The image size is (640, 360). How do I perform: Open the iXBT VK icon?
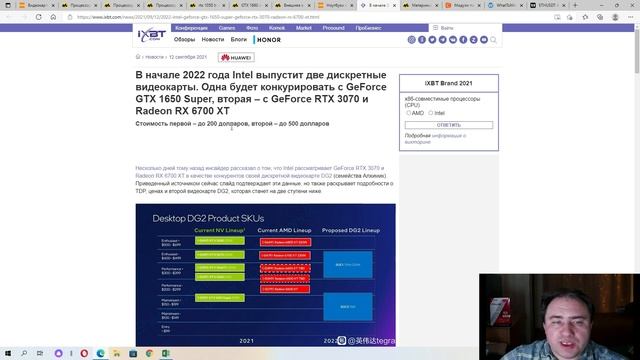[x=453, y=40]
